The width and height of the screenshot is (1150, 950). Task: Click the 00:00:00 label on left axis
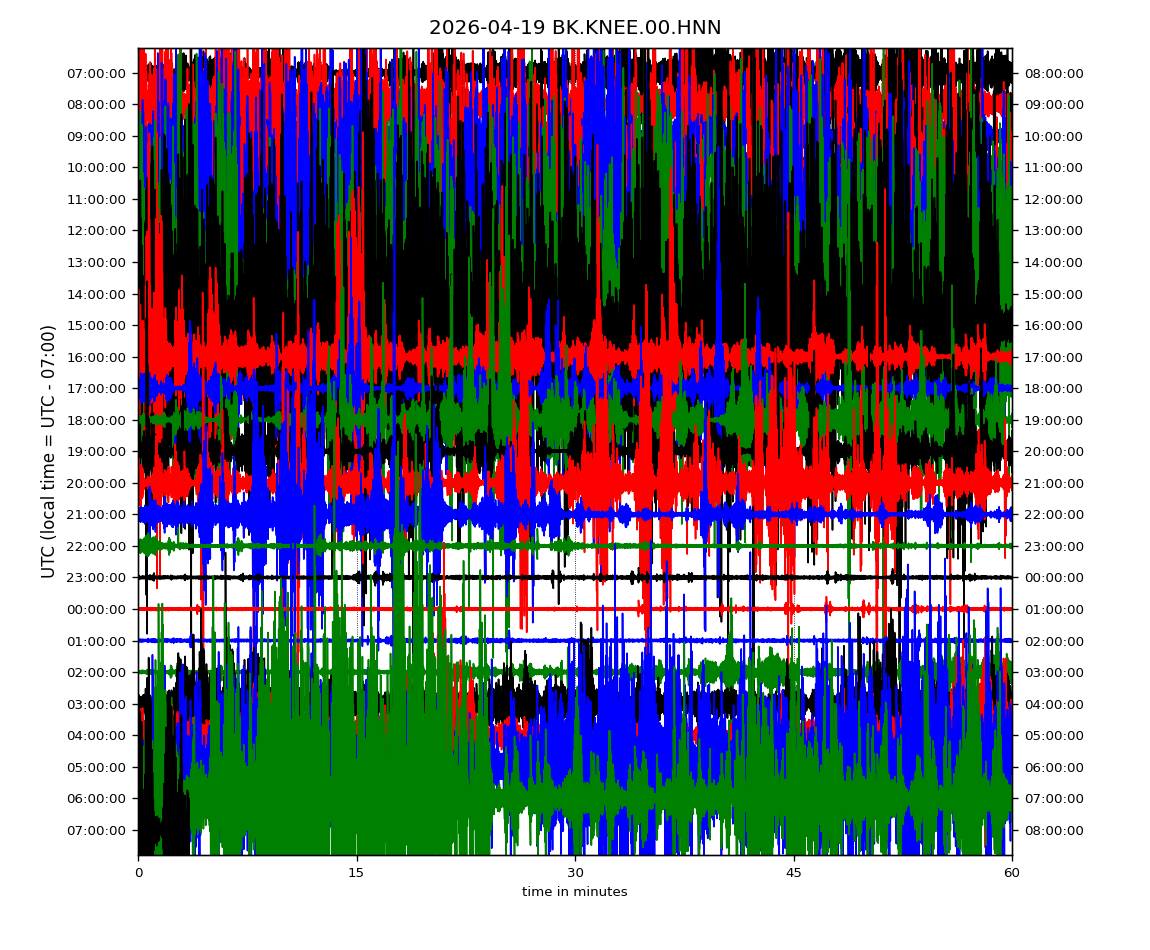pos(97,609)
